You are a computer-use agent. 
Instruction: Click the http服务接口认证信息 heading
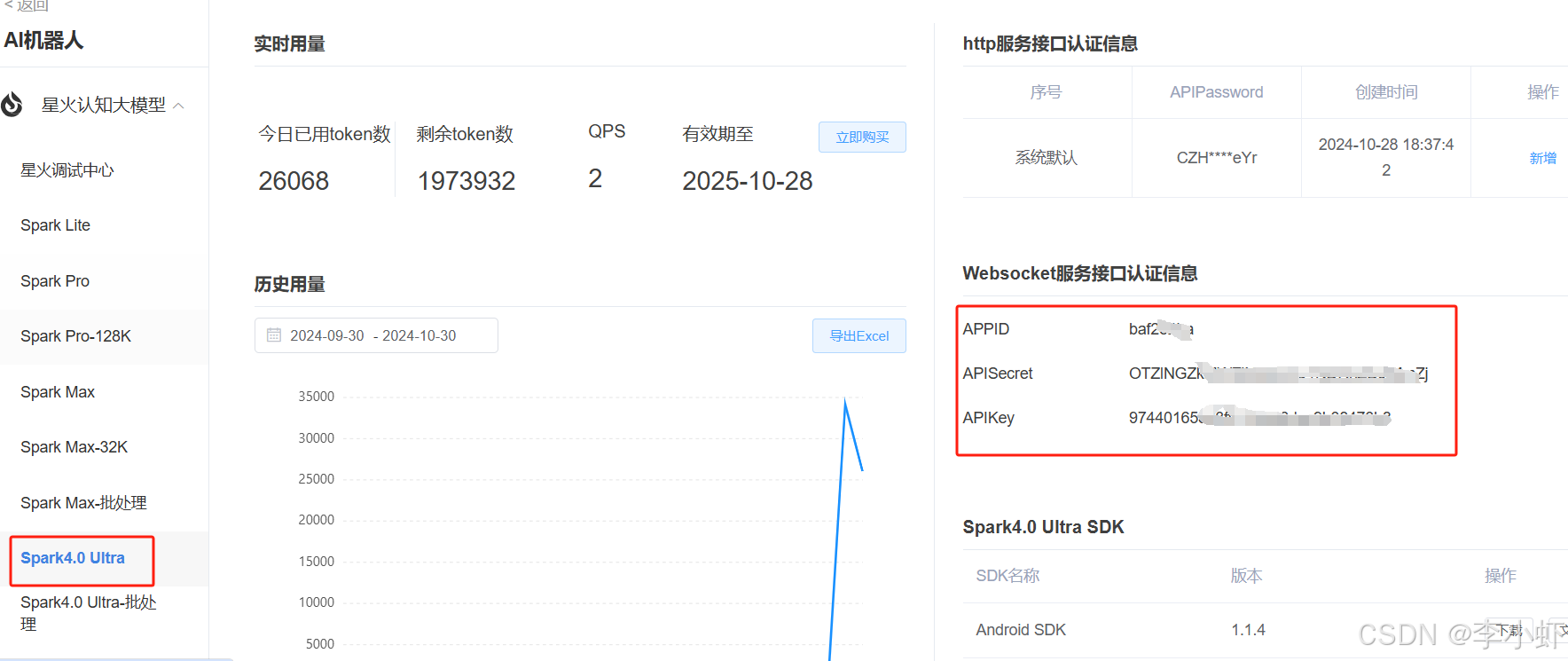1050,43
